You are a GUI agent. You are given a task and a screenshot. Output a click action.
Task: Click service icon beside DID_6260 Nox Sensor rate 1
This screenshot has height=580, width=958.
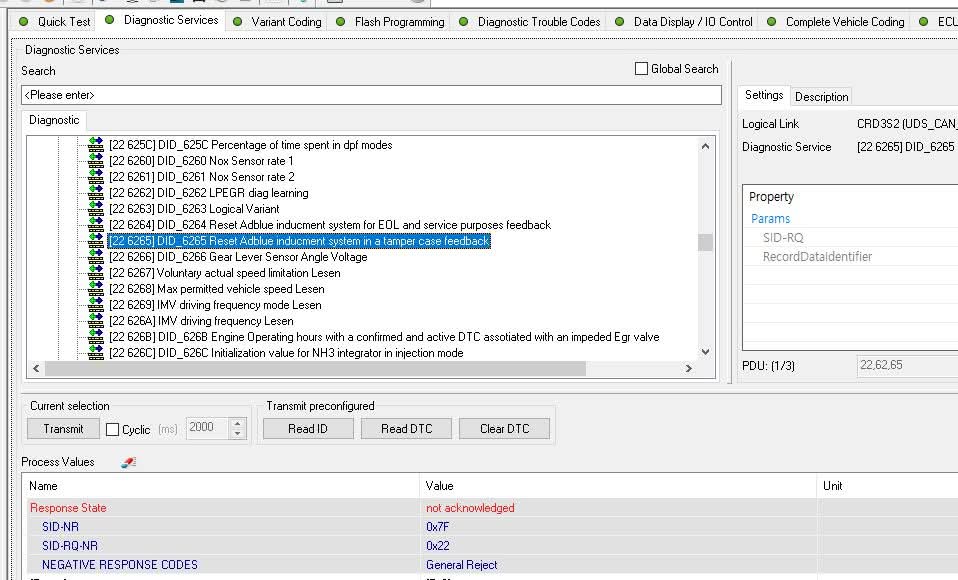click(96, 161)
